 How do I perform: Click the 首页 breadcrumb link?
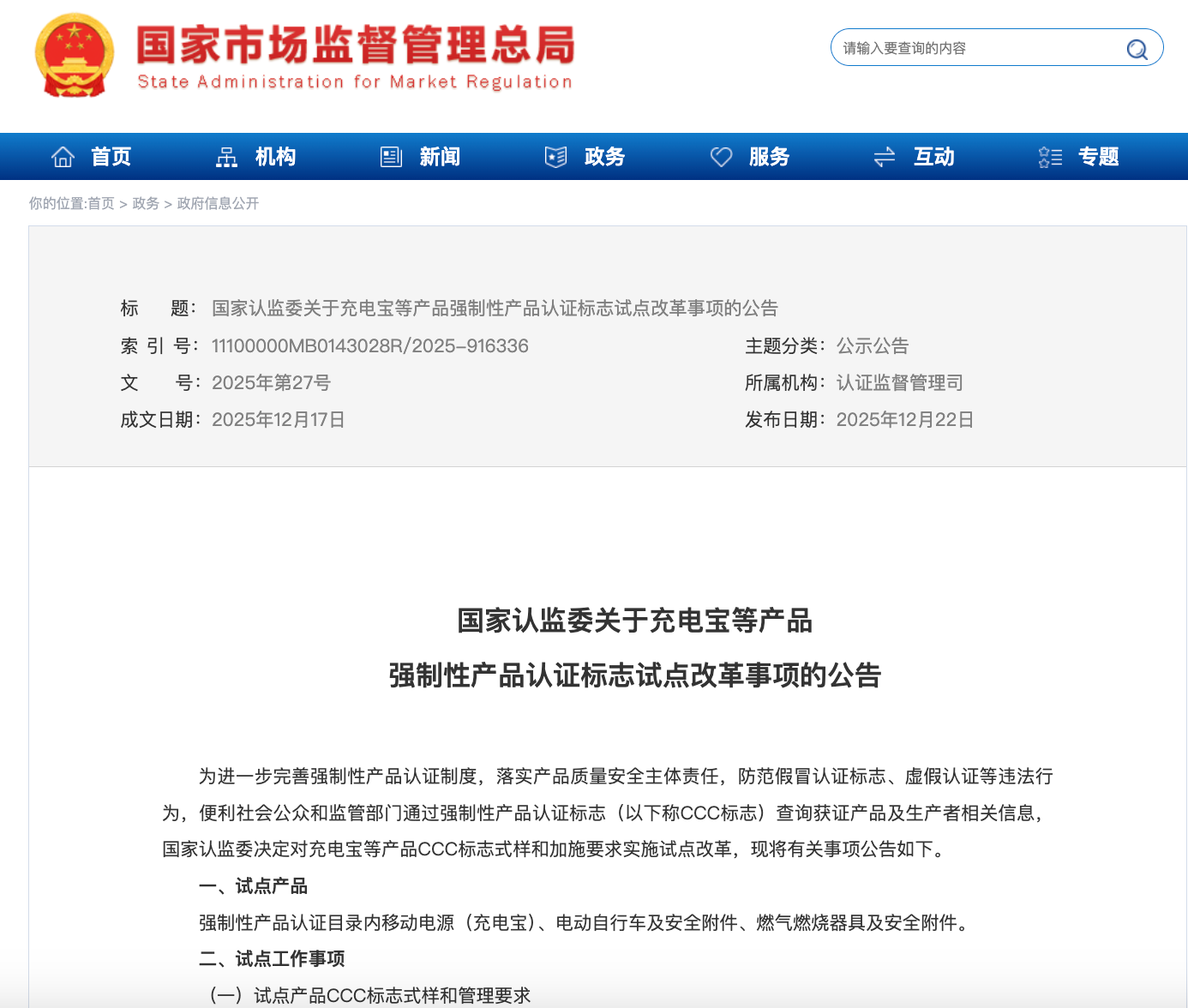click(101, 204)
